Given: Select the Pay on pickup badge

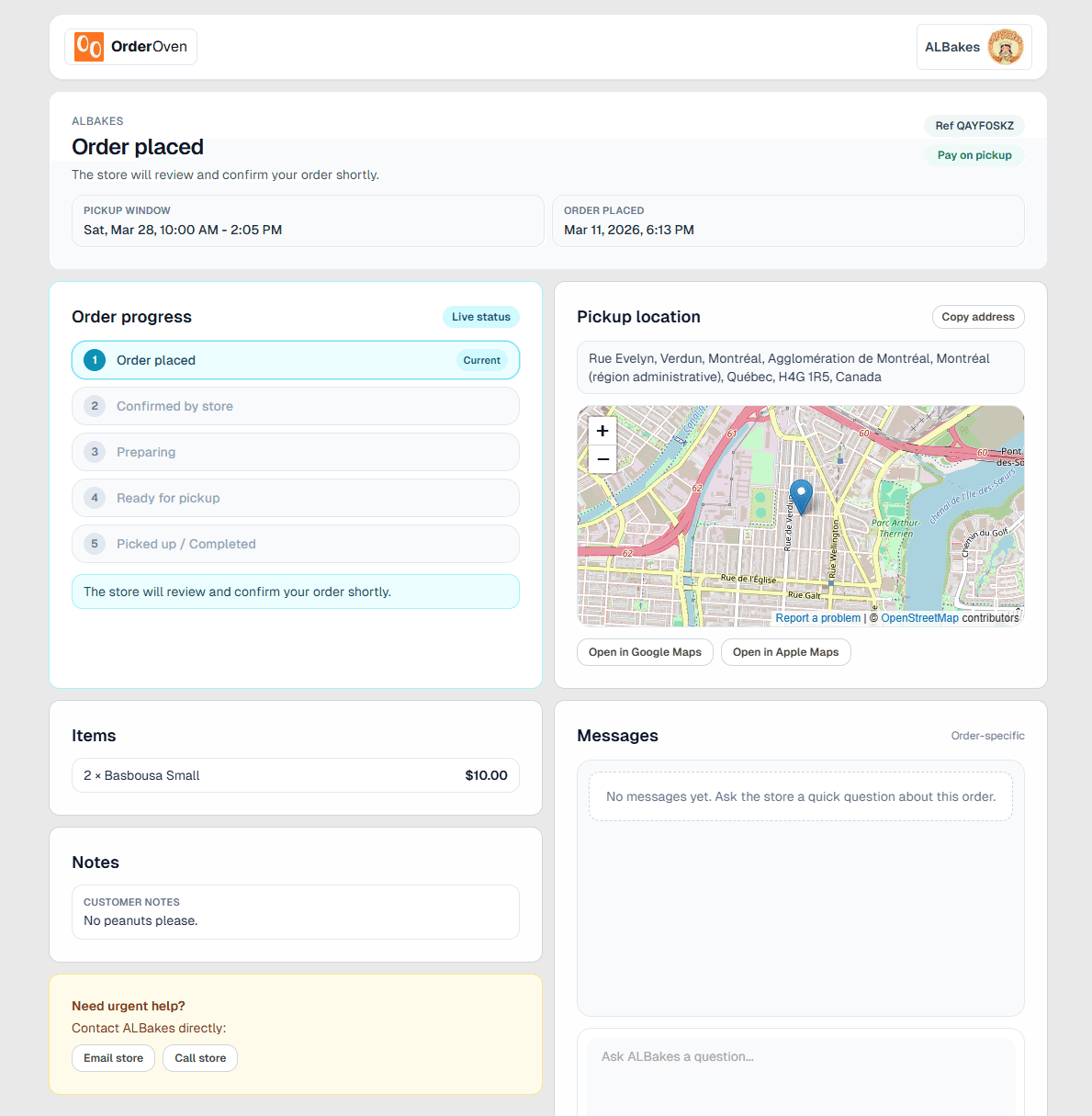Looking at the screenshot, I should (x=974, y=154).
